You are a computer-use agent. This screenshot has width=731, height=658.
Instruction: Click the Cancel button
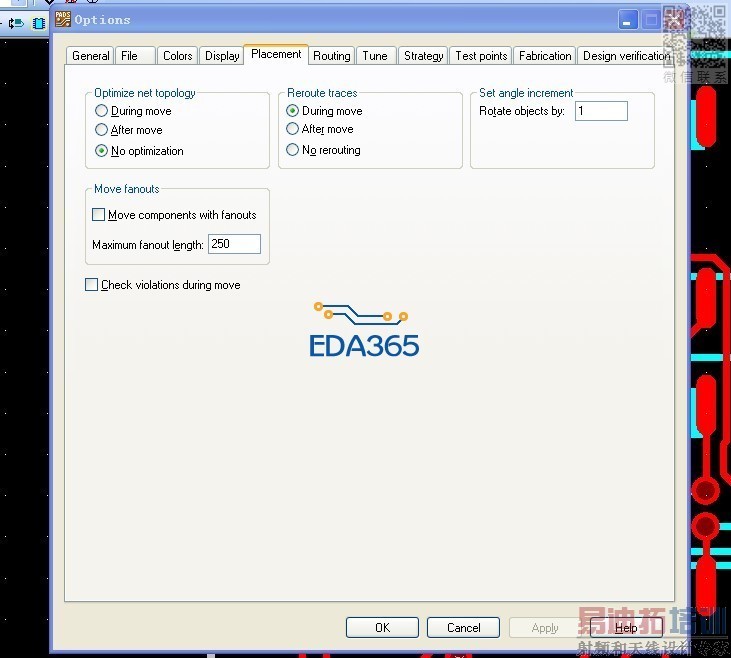click(x=463, y=628)
